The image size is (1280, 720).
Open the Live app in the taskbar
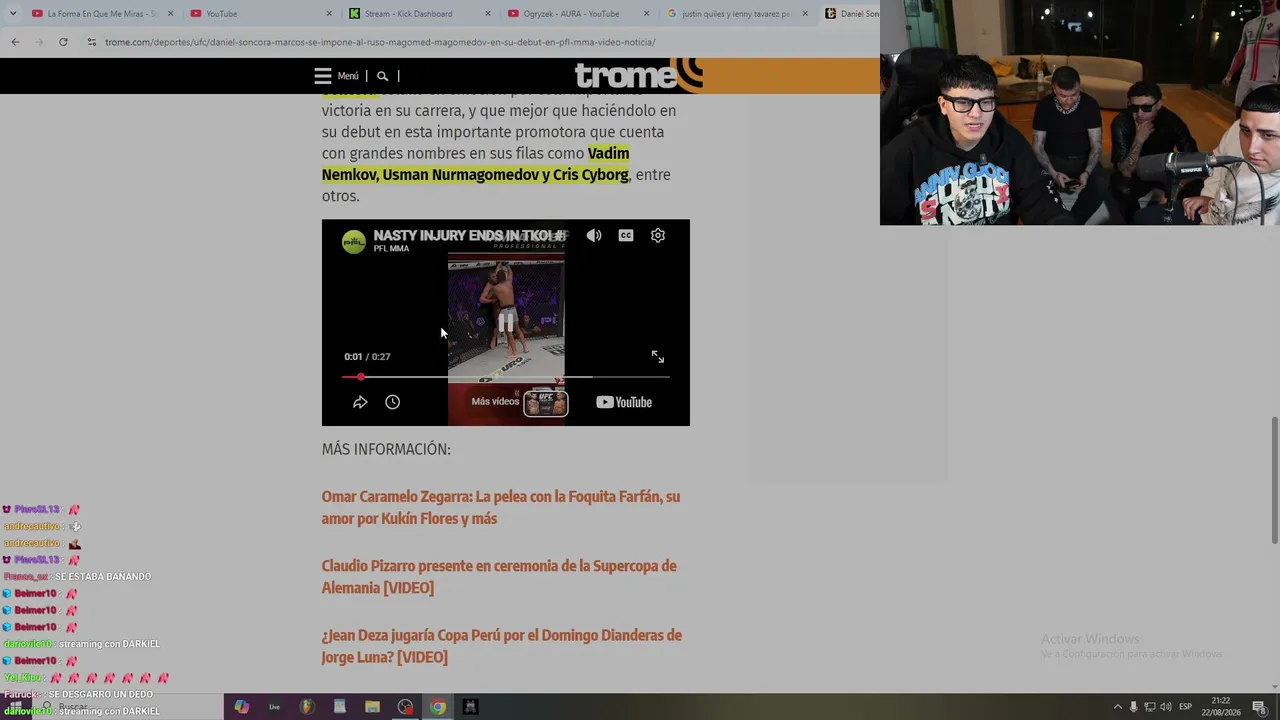[274, 707]
